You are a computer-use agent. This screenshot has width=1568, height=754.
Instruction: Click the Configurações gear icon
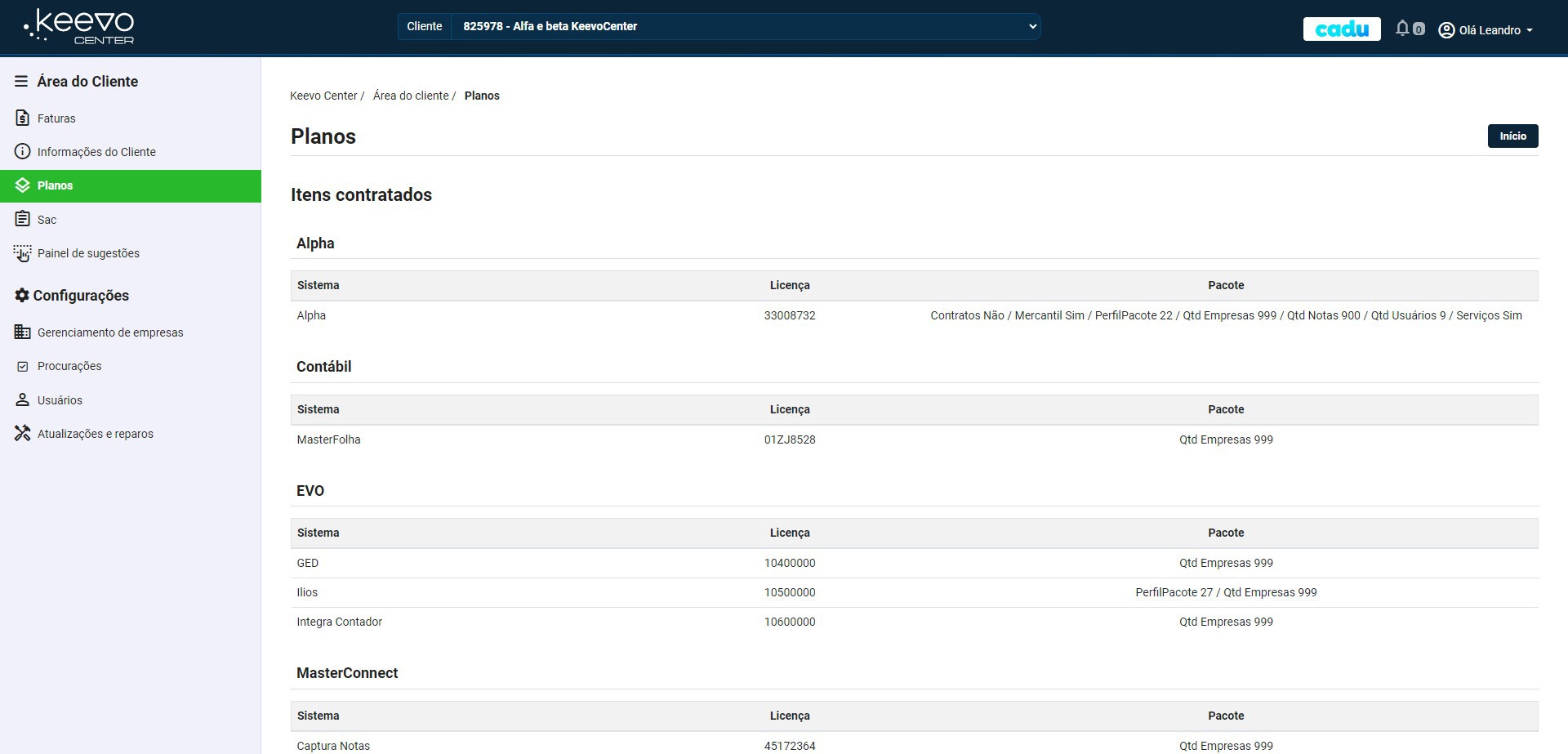coord(22,296)
